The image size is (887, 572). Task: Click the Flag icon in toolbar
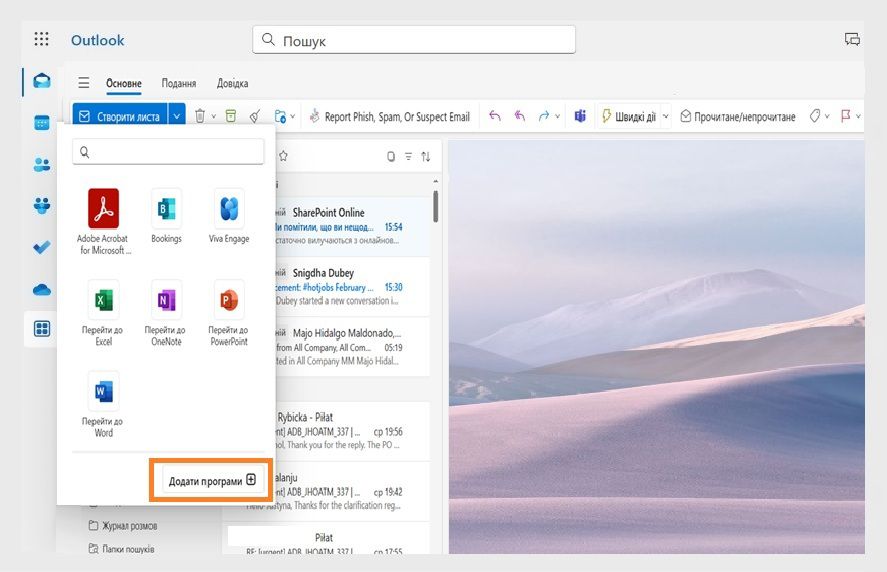tap(846, 116)
